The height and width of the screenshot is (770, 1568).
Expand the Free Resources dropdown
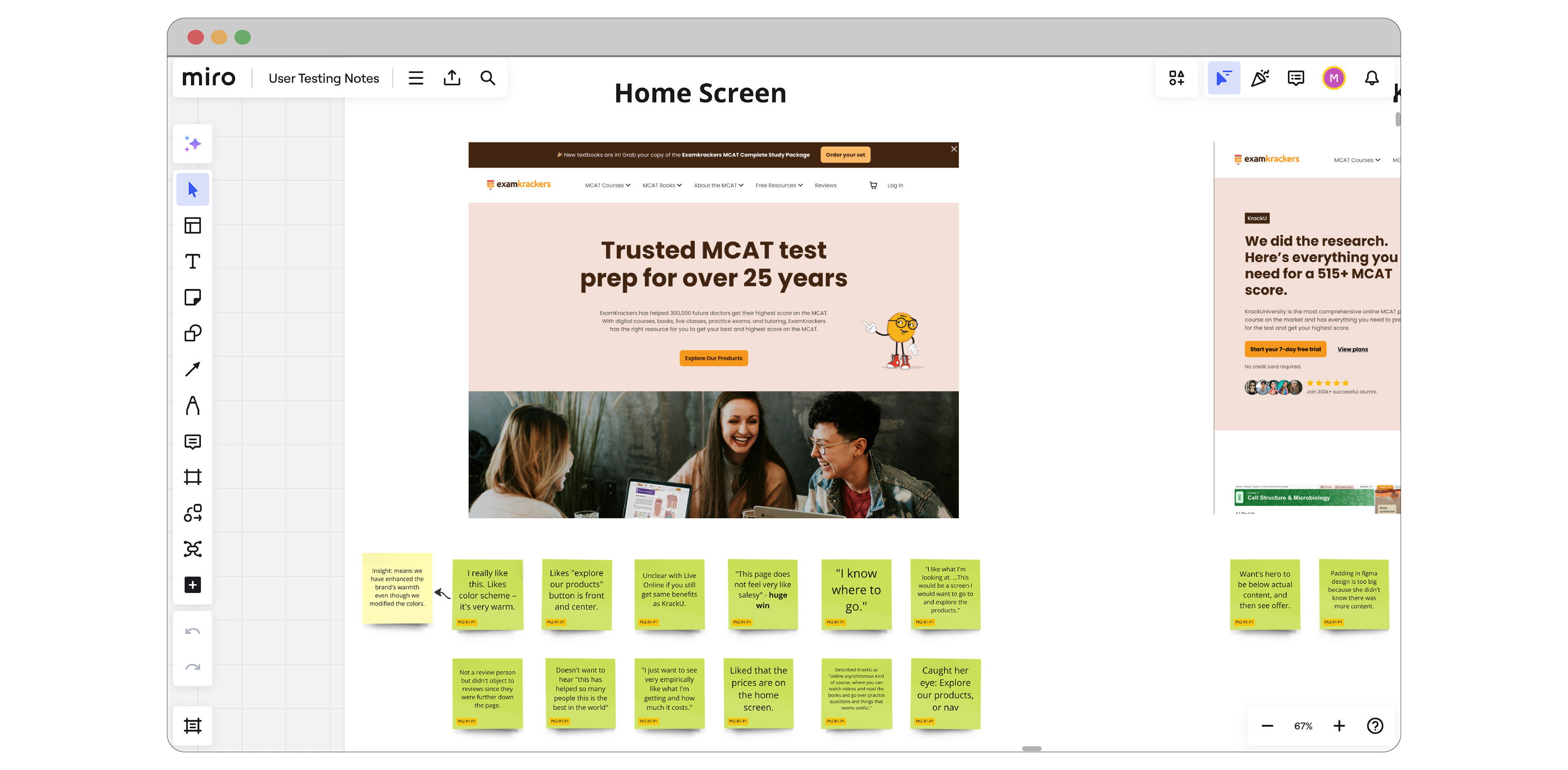(x=779, y=185)
